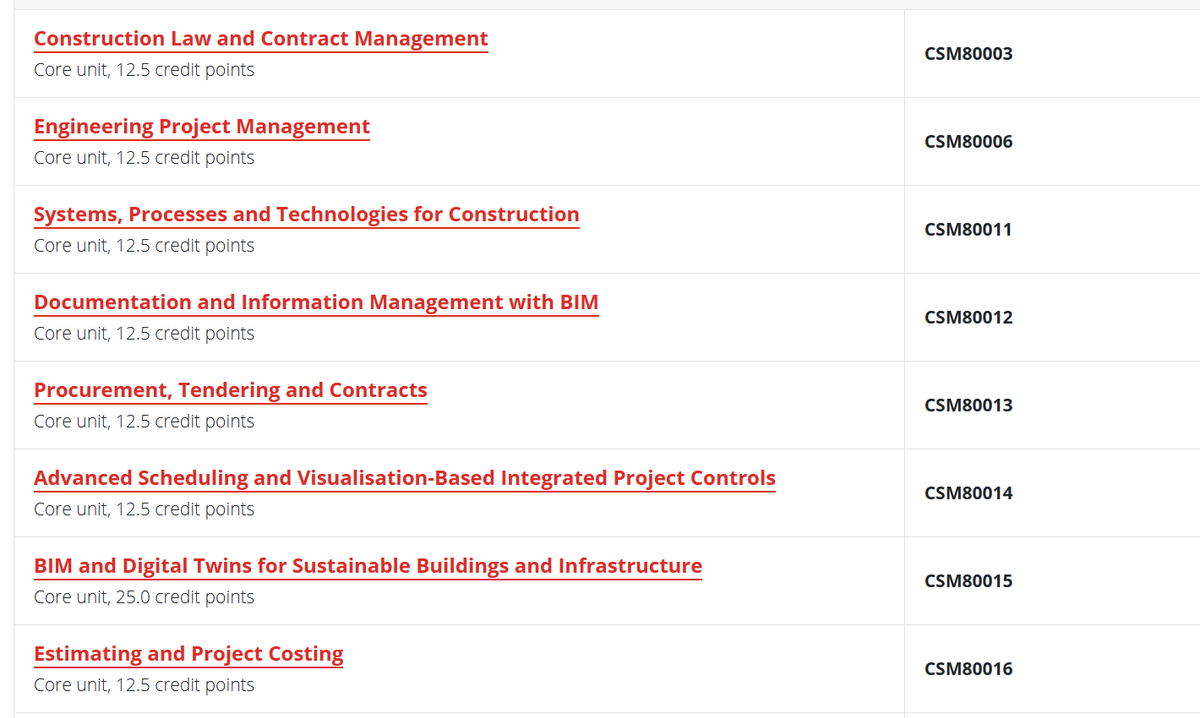The image size is (1200, 718).
Task: Open Advanced Scheduling and Visualisation-Based Integrated Project Controls
Action: point(404,479)
